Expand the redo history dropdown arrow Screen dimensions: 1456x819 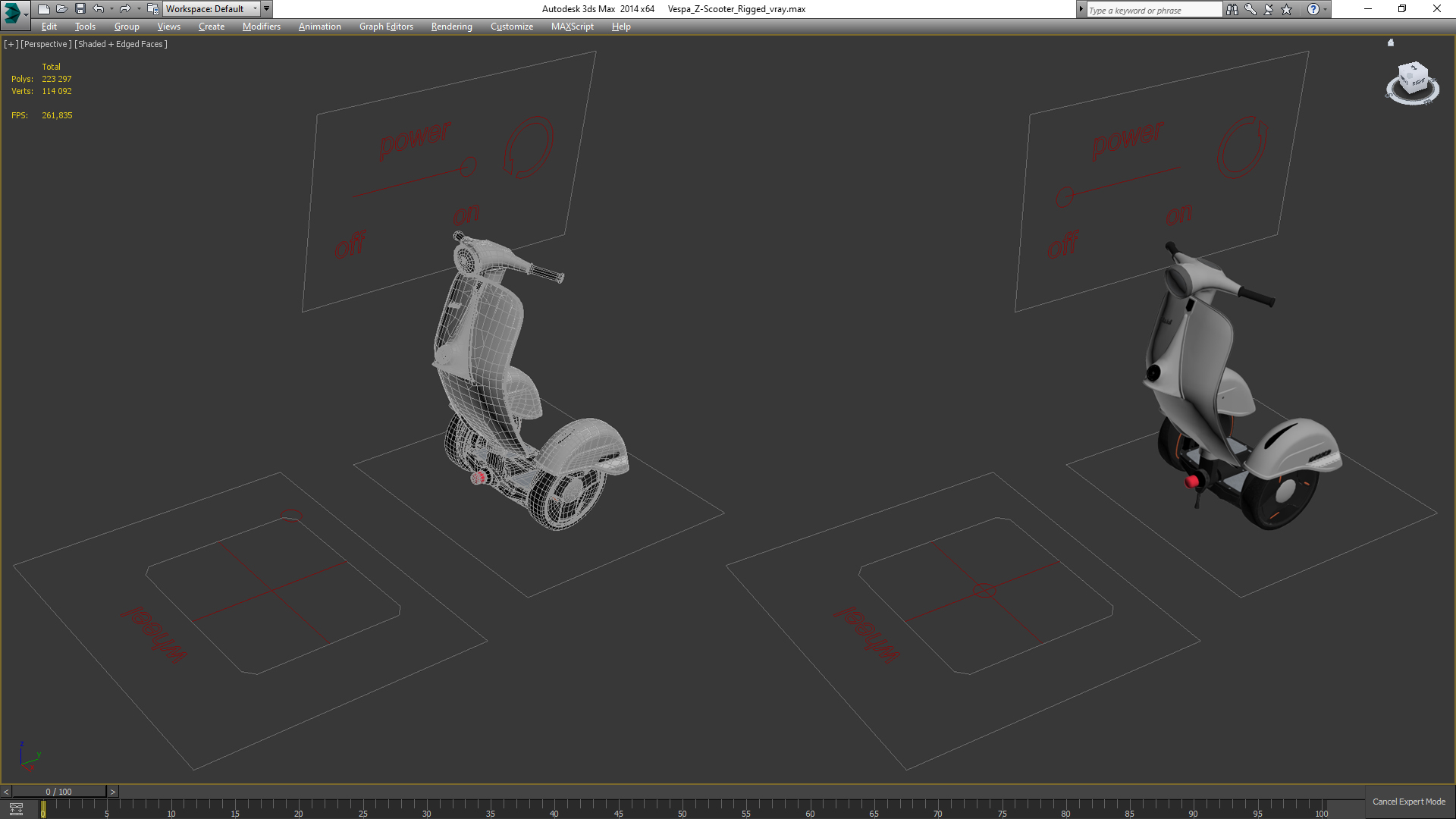coord(138,9)
